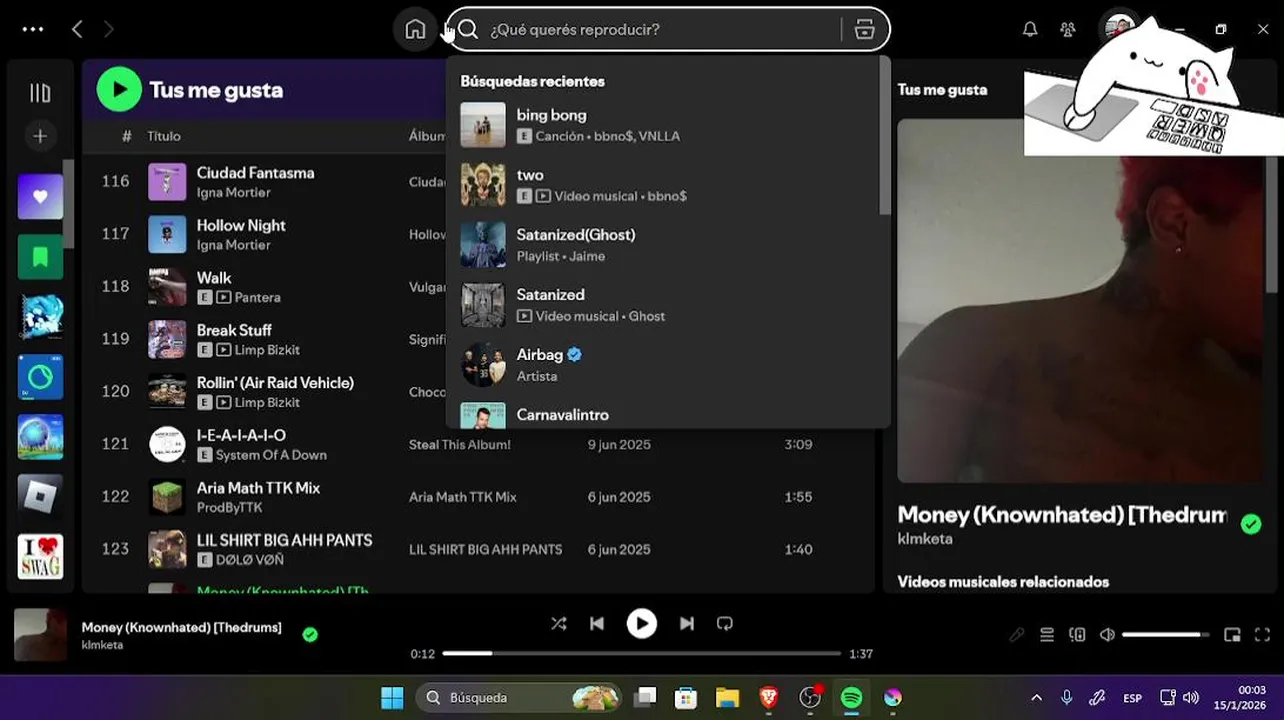Click the recent searches dropdown scrollbar
This screenshot has width=1284, height=720.
pos(884,136)
